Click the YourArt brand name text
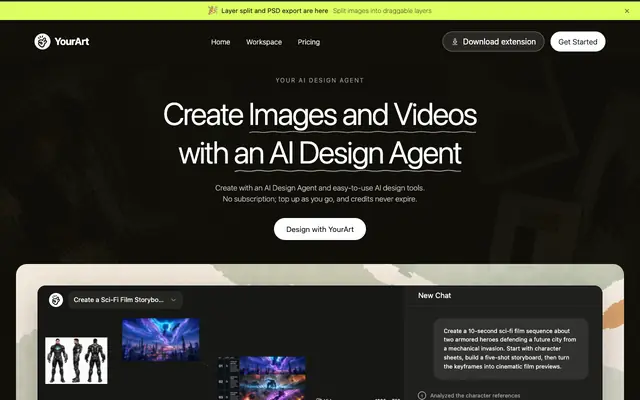The height and width of the screenshot is (400, 640). [x=72, y=42]
